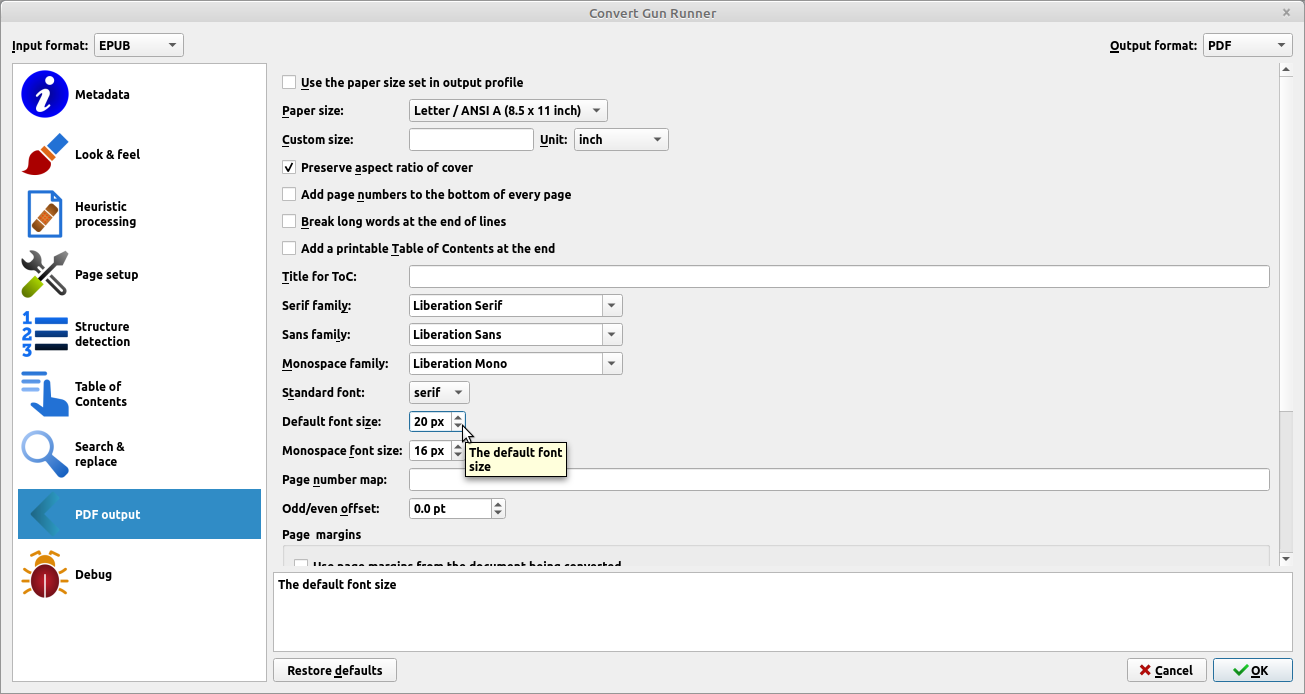The width and height of the screenshot is (1305, 694).
Task: Open the Input format dropdown
Action: click(x=139, y=46)
